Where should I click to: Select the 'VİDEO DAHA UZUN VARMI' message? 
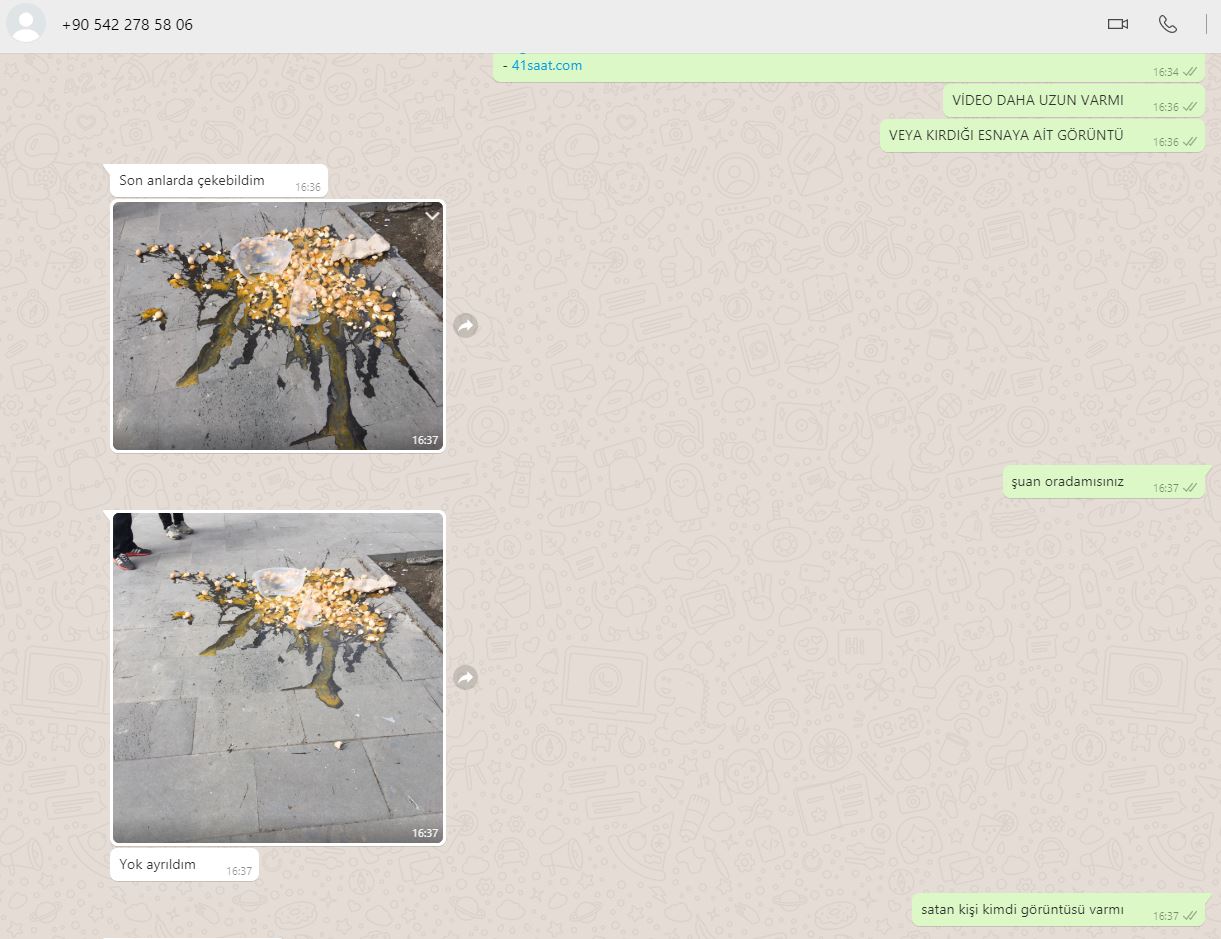click(1037, 101)
